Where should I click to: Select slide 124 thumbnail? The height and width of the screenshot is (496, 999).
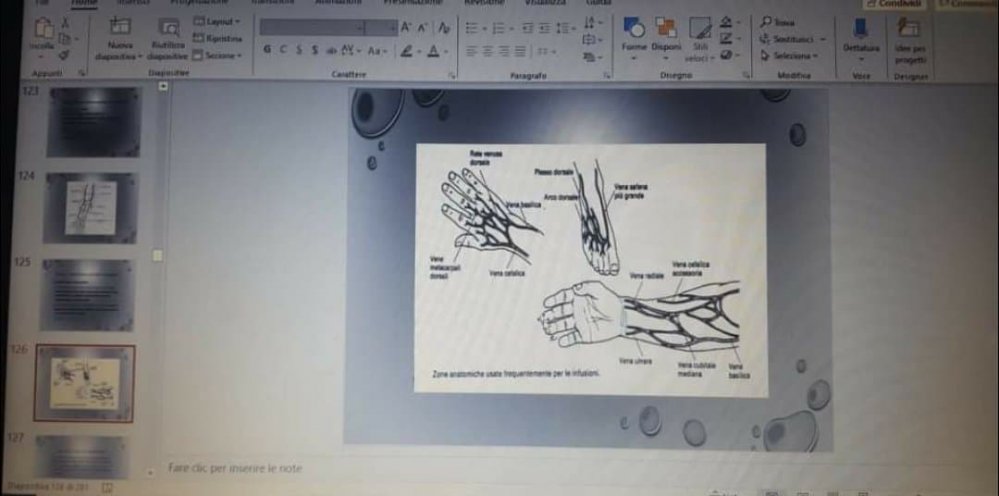point(90,208)
